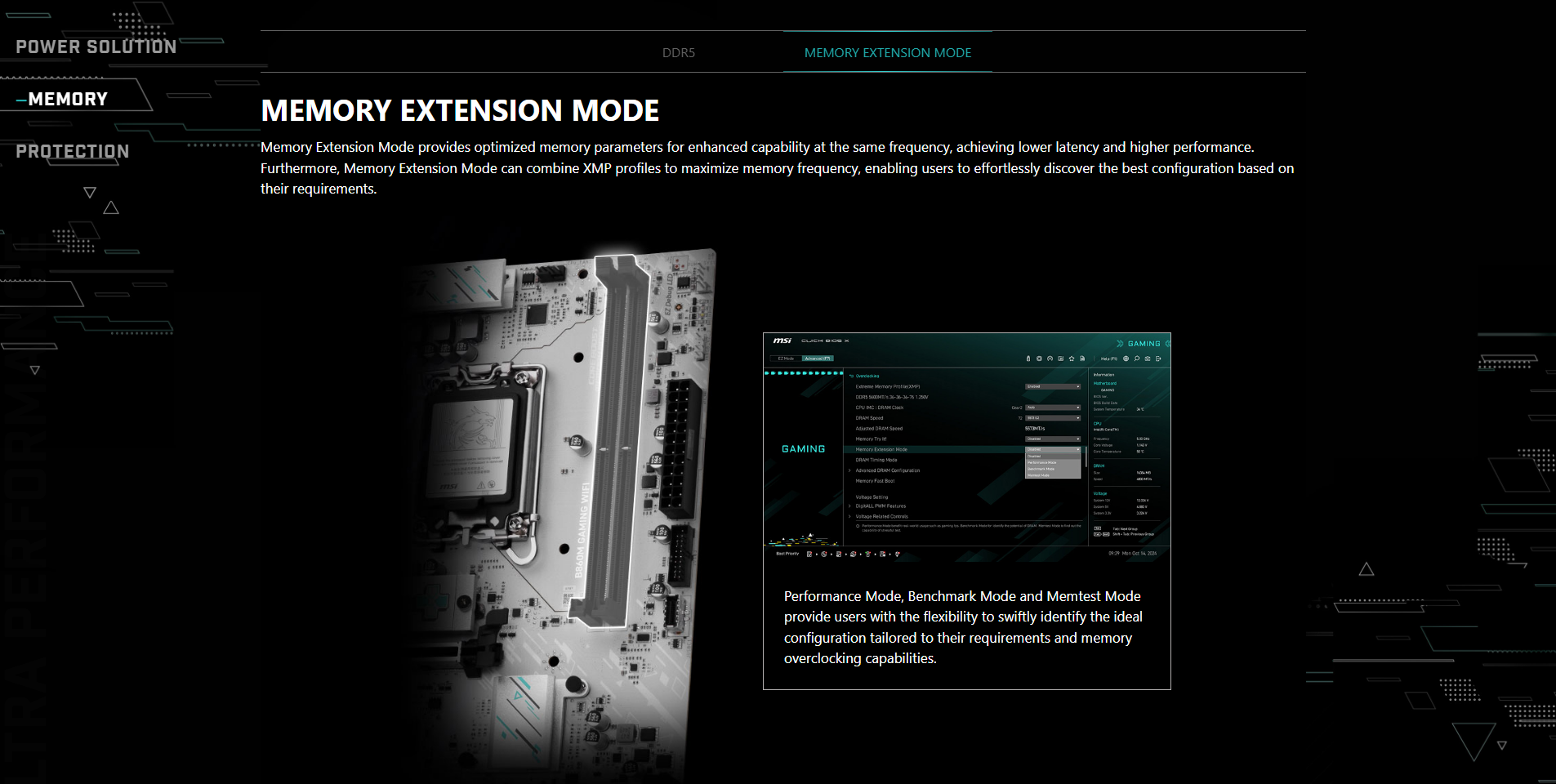The height and width of the screenshot is (784, 1556).
Task: Click the 'Memory Fast Boot' row in BIOS
Action: tap(875, 481)
